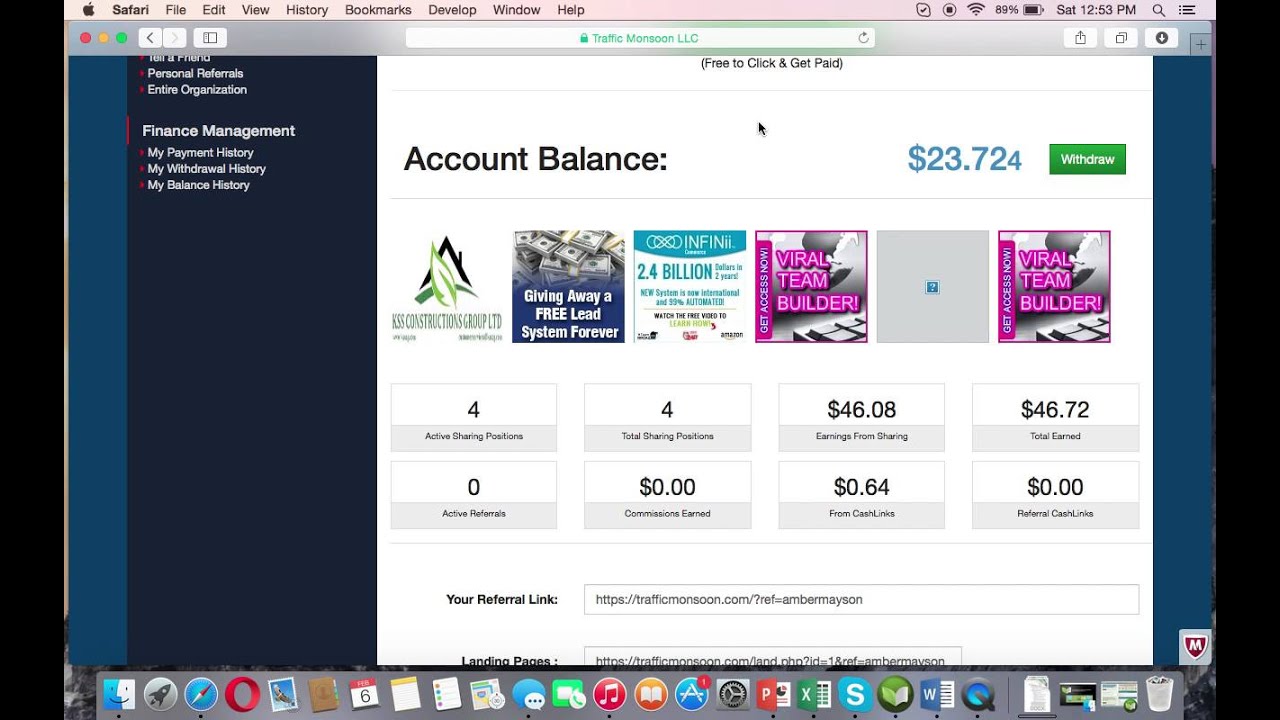The image size is (1280, 720).
Task: Open the History menu
Action: 307,10
